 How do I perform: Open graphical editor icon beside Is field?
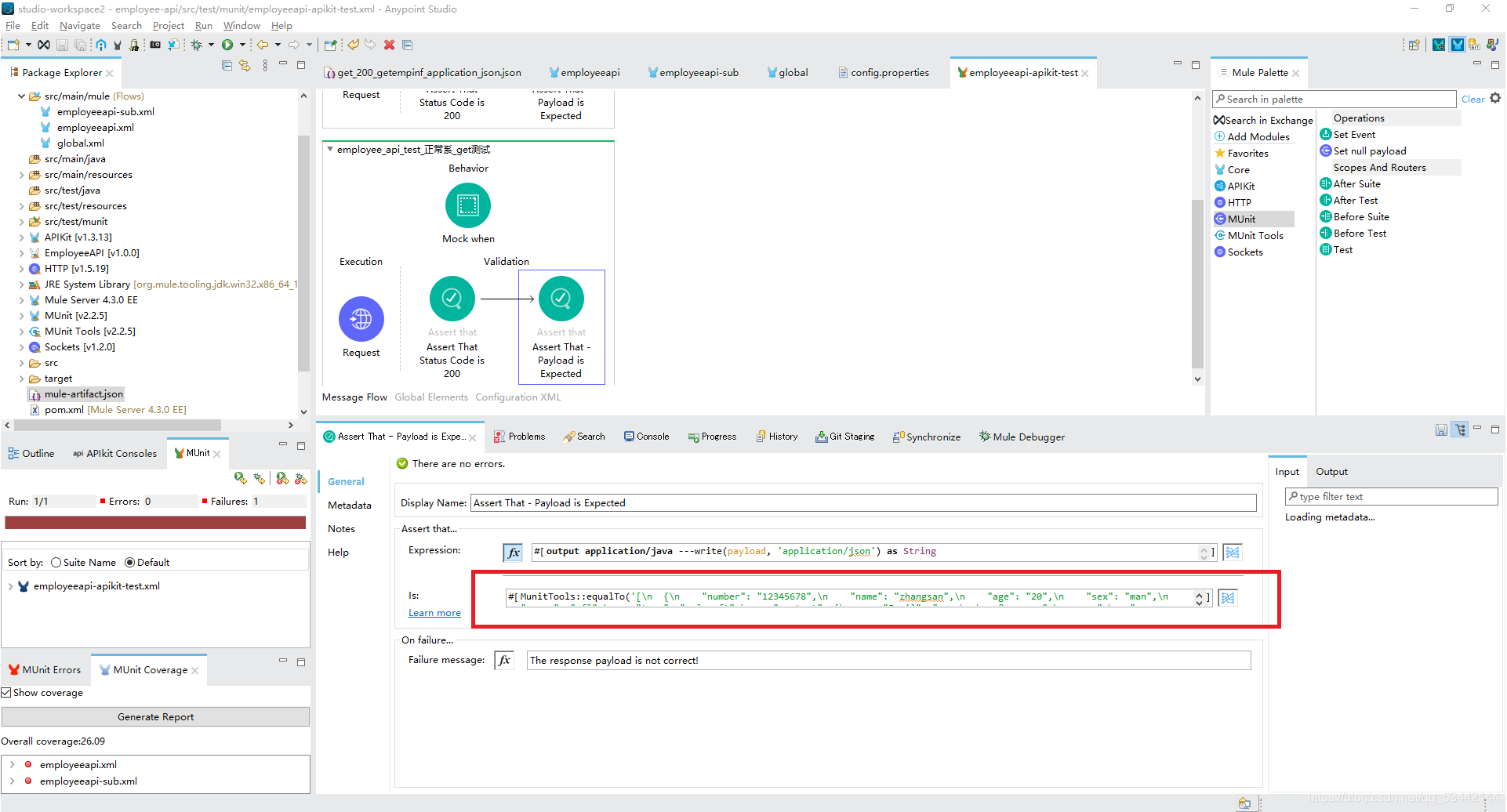point(1228,598)
